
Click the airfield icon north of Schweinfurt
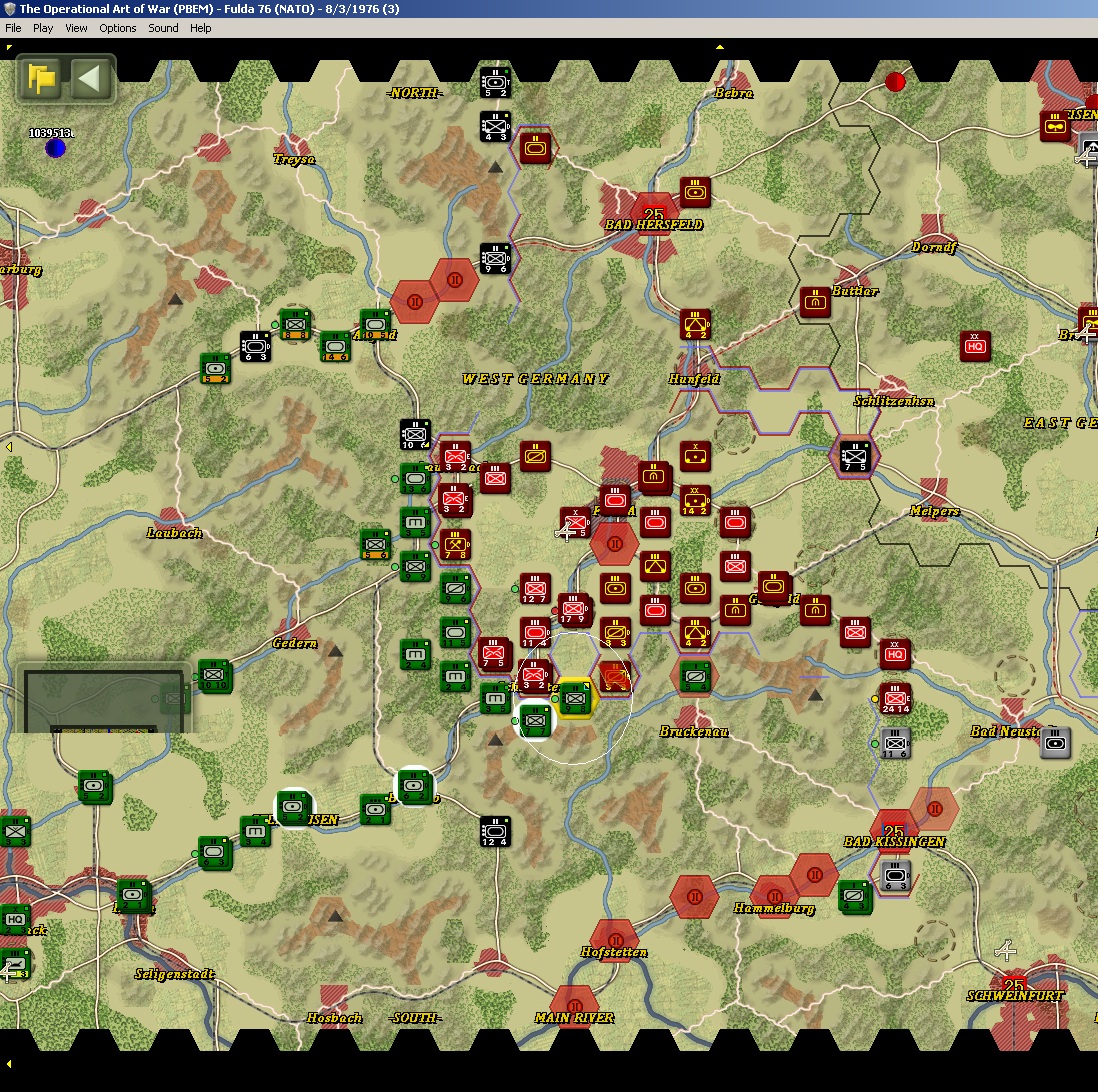pos(1006,950)
